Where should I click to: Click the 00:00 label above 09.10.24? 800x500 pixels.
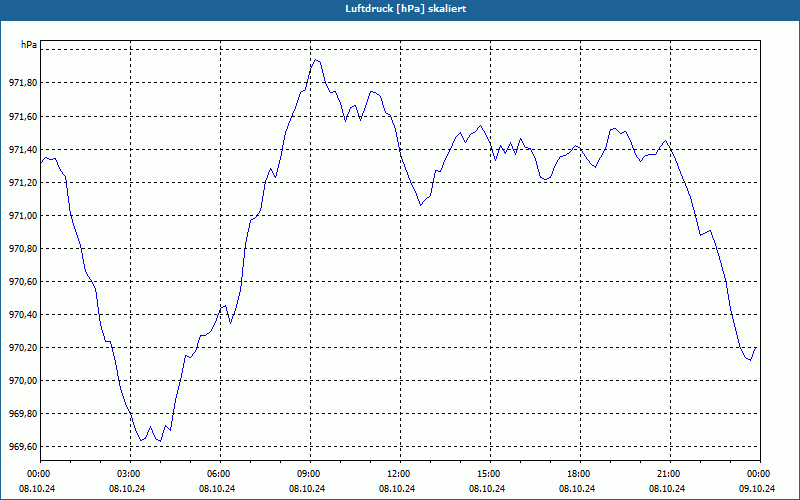pos(758,474)
